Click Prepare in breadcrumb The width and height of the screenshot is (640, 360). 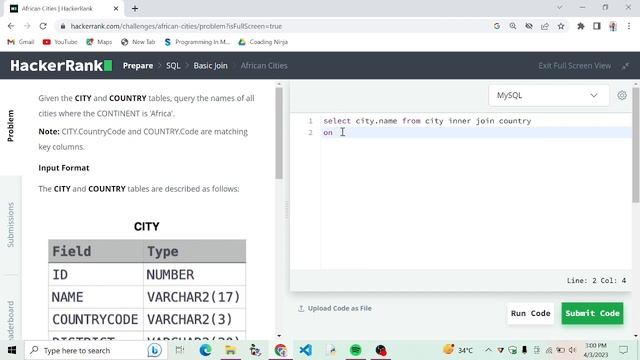[x=138, y=66]
